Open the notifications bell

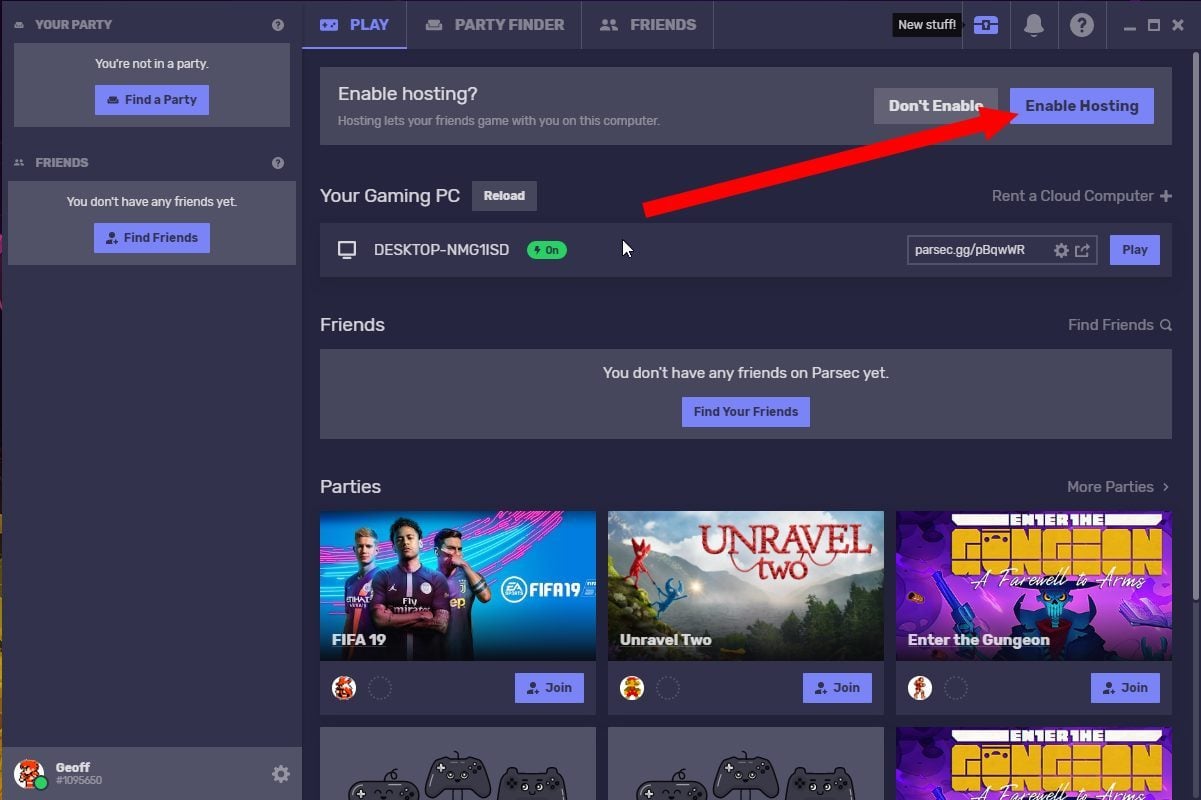click(x=1034, y=25)
